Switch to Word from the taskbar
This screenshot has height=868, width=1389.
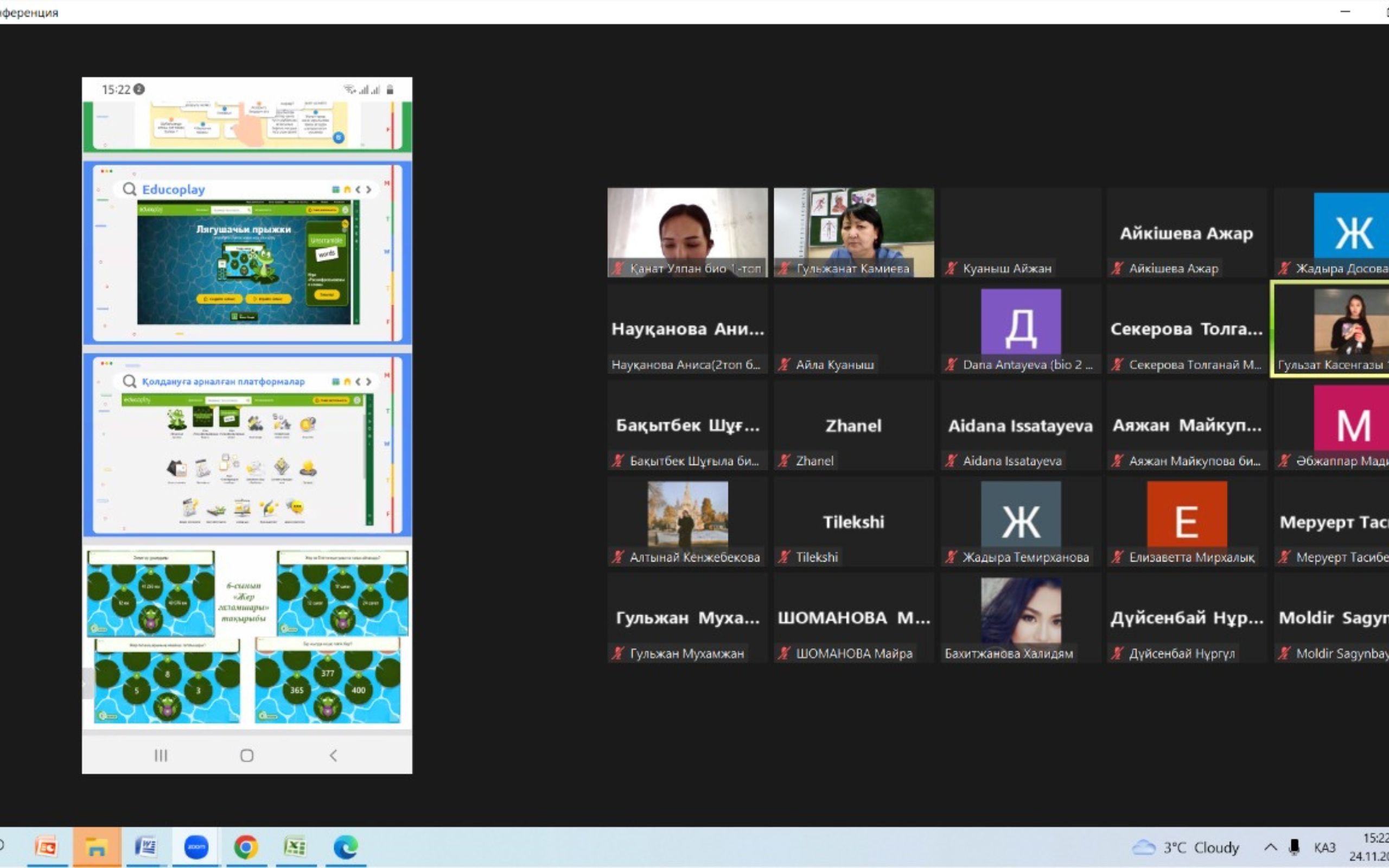click(146, 847)
